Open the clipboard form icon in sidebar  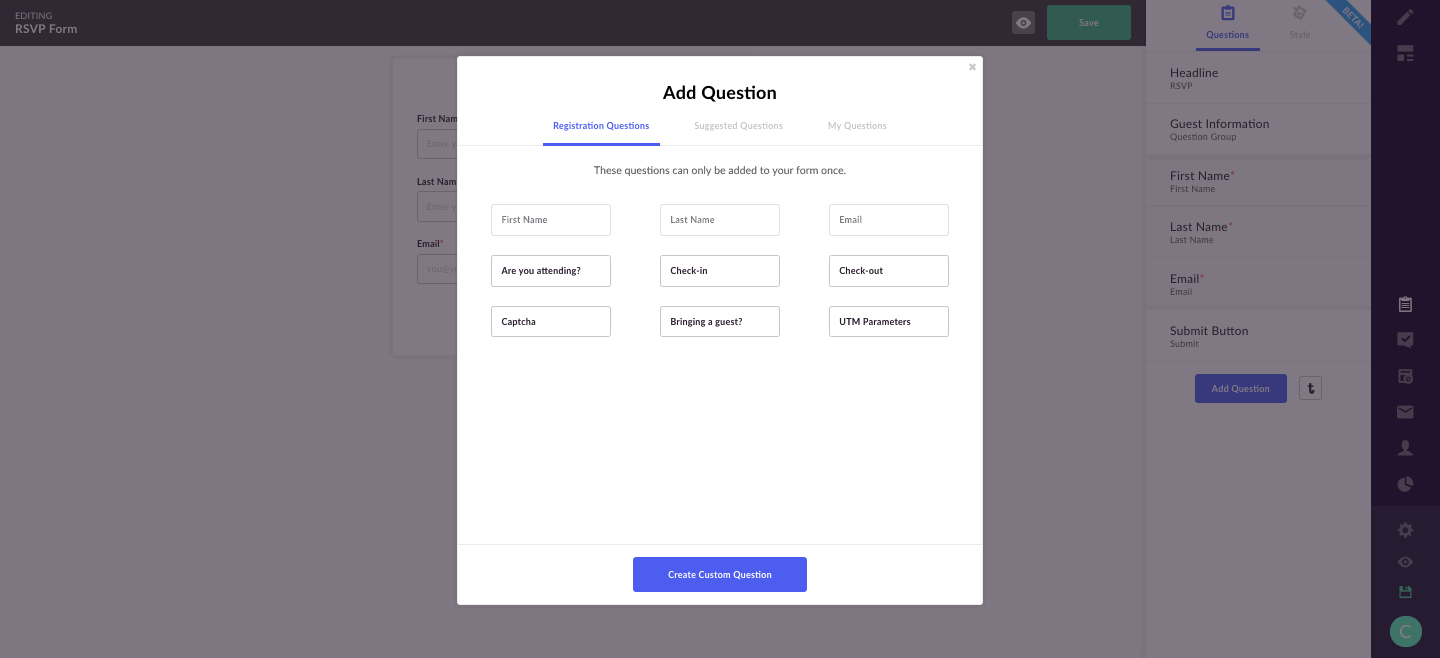pos(1405,305)
